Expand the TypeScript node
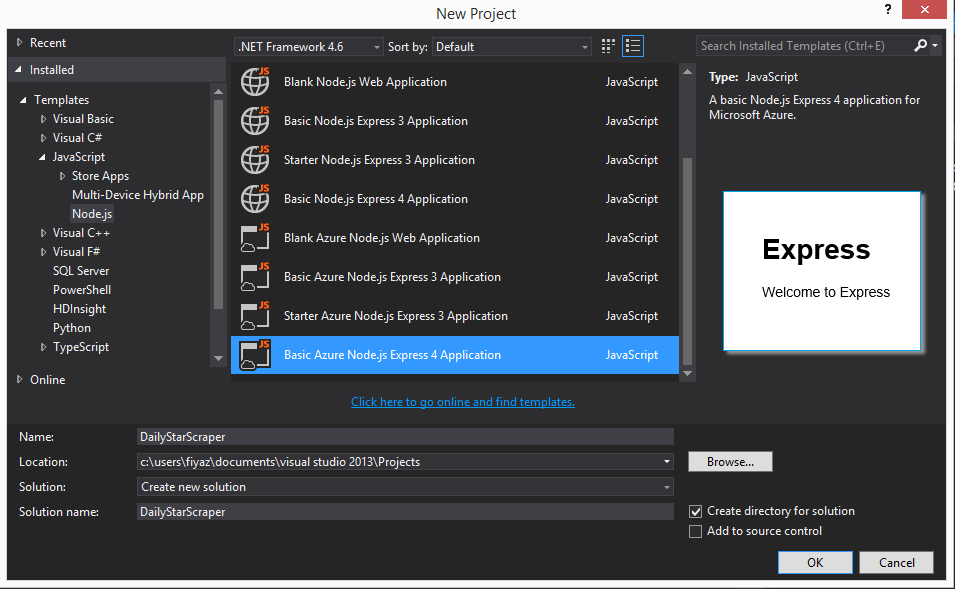Image resolution: width=955 pixels, height=589 pixels. click(43, 347)
